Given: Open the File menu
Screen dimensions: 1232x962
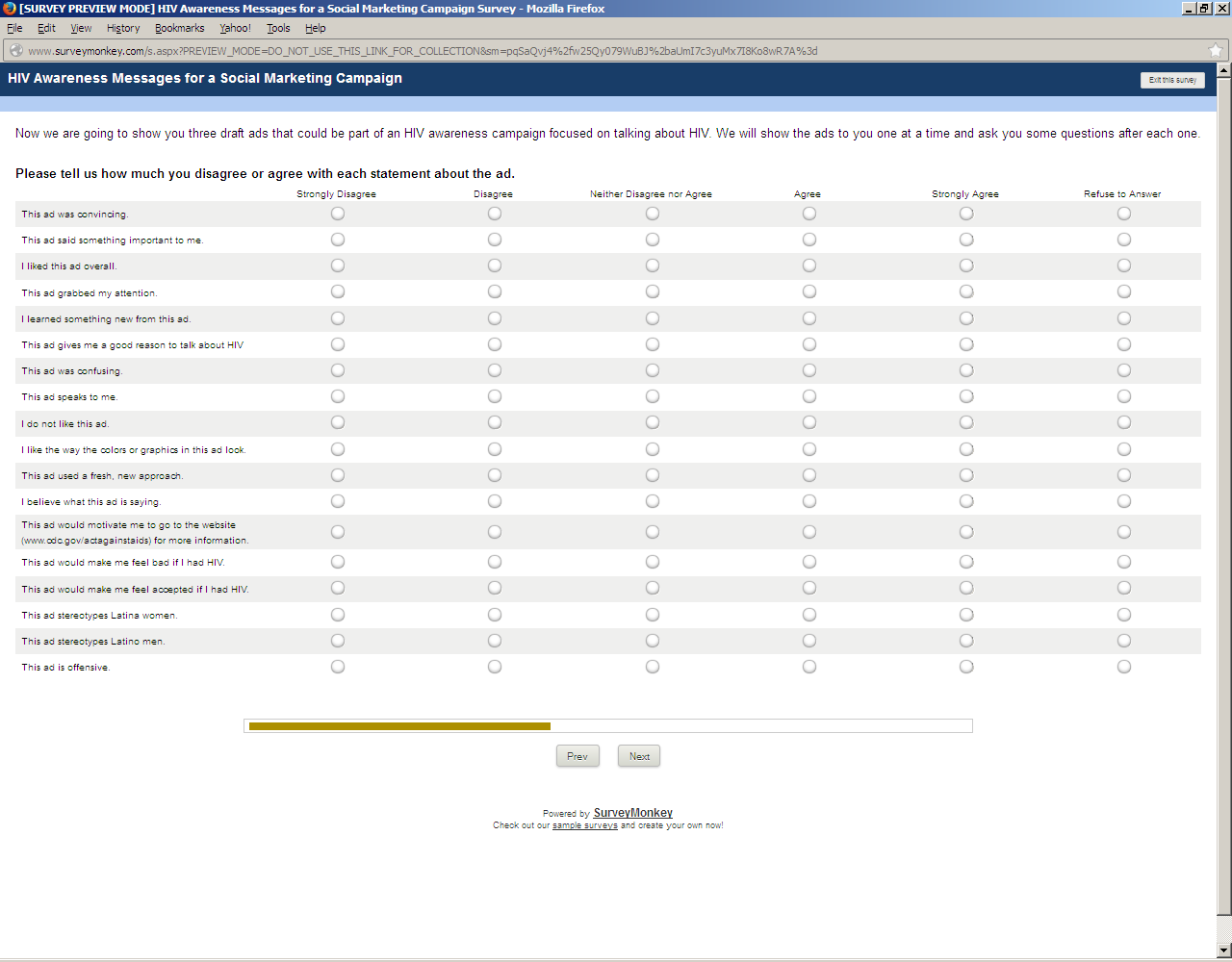Looking at the screenshot, I should click(14, 28).
